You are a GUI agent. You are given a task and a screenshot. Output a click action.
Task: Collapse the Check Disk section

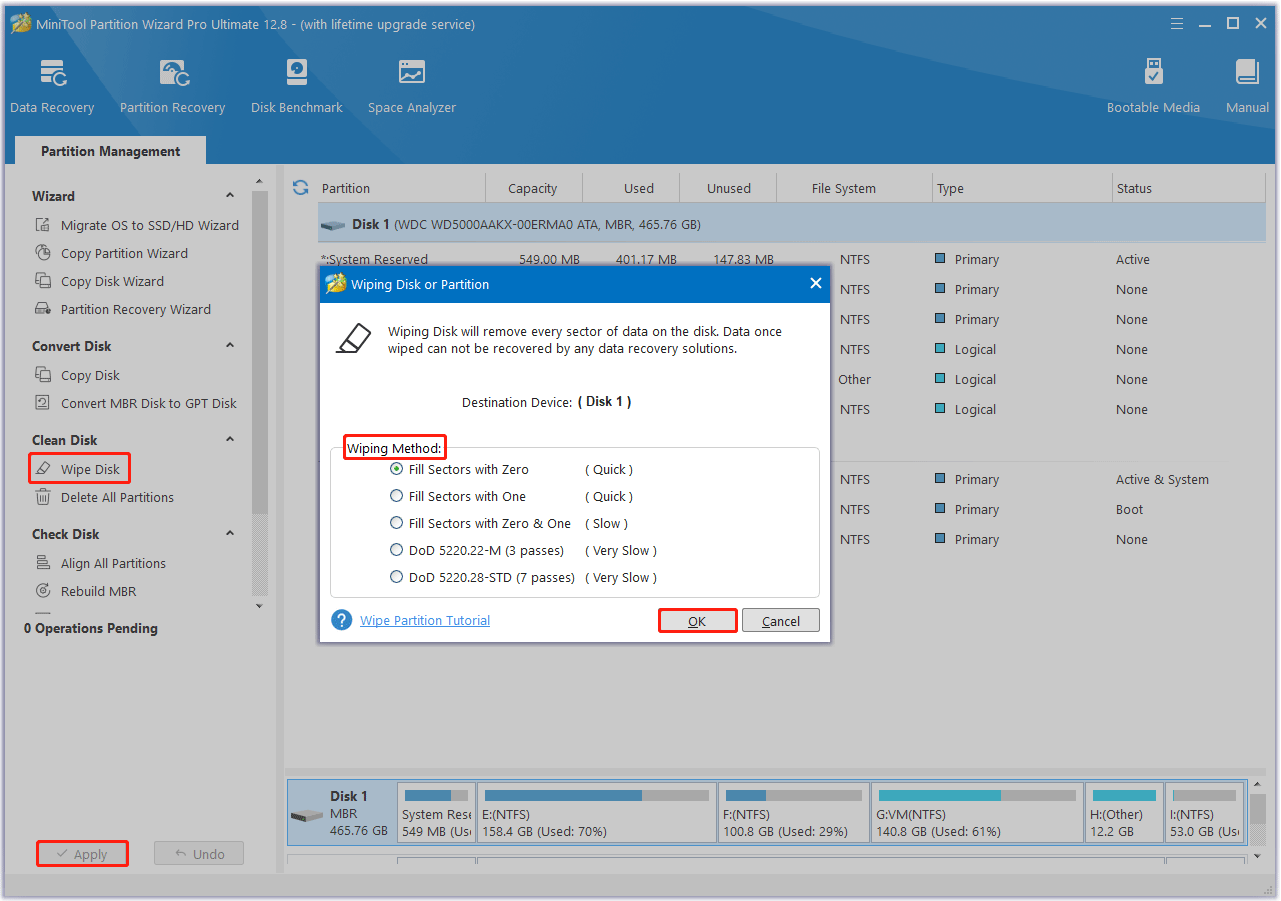click(230, 534)
